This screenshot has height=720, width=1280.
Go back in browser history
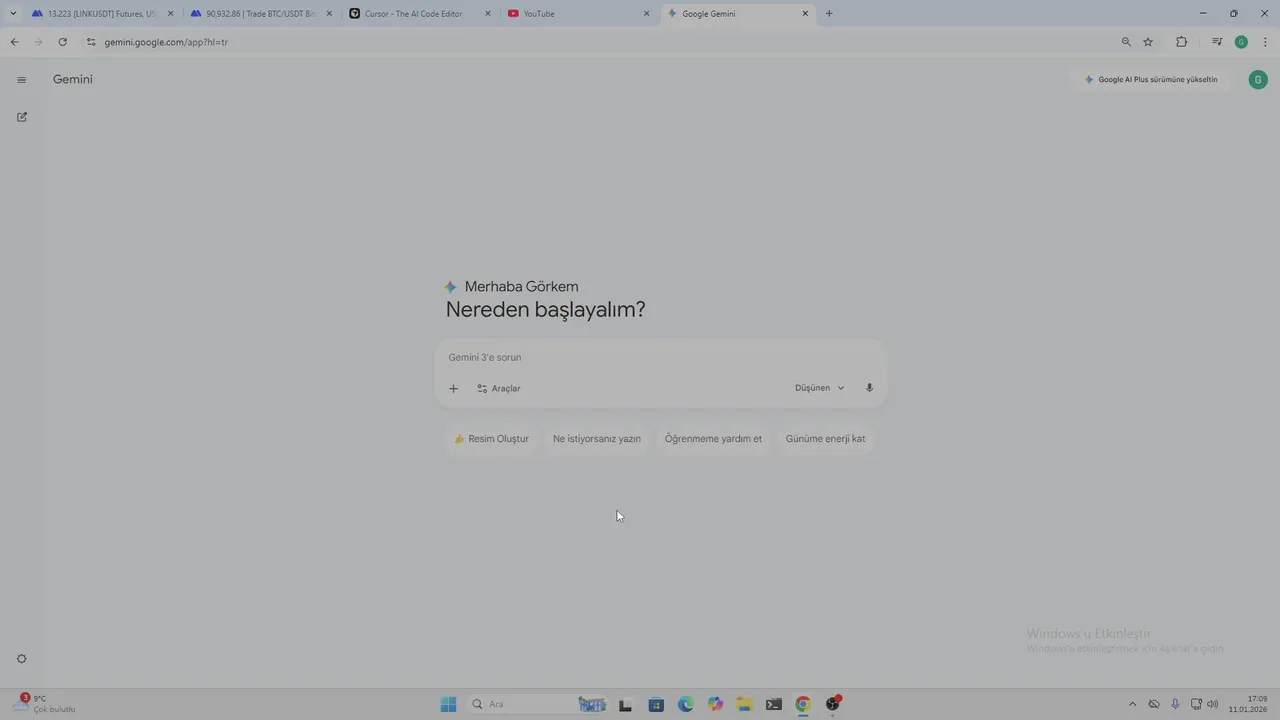14,42
